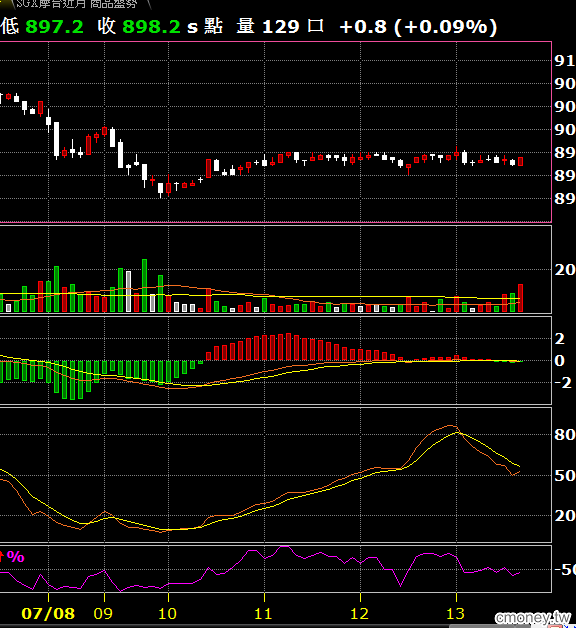This screenshot has width=576, height=628.
Task: Select the 12 hour marker on time axis
Action: [359, 613]
